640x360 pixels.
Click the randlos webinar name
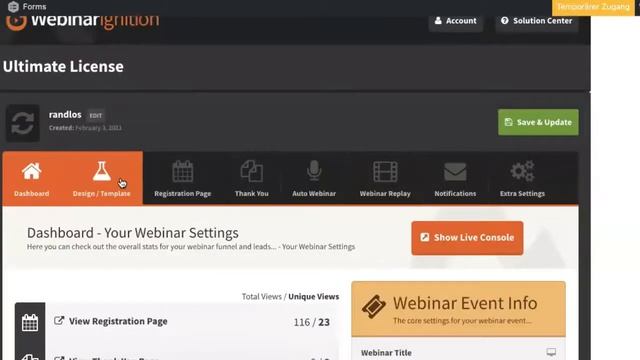65,115
